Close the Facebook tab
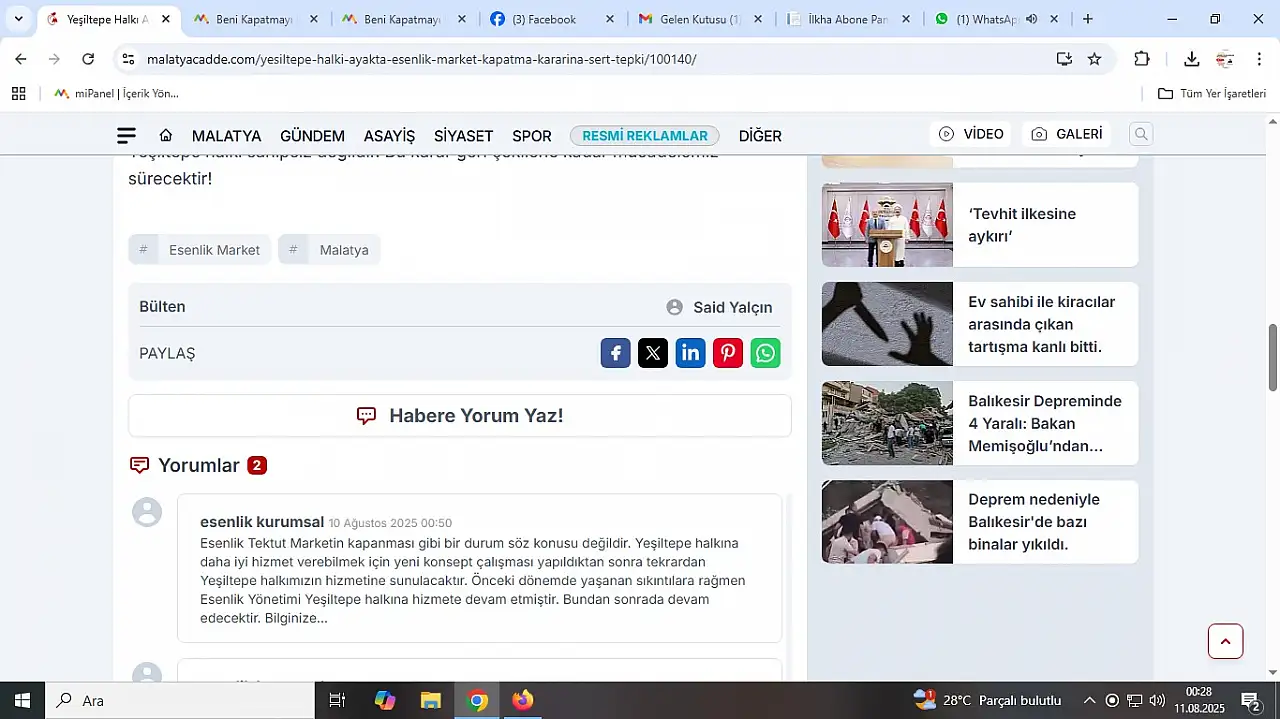The image size is (1280, 719). (609, 19)
